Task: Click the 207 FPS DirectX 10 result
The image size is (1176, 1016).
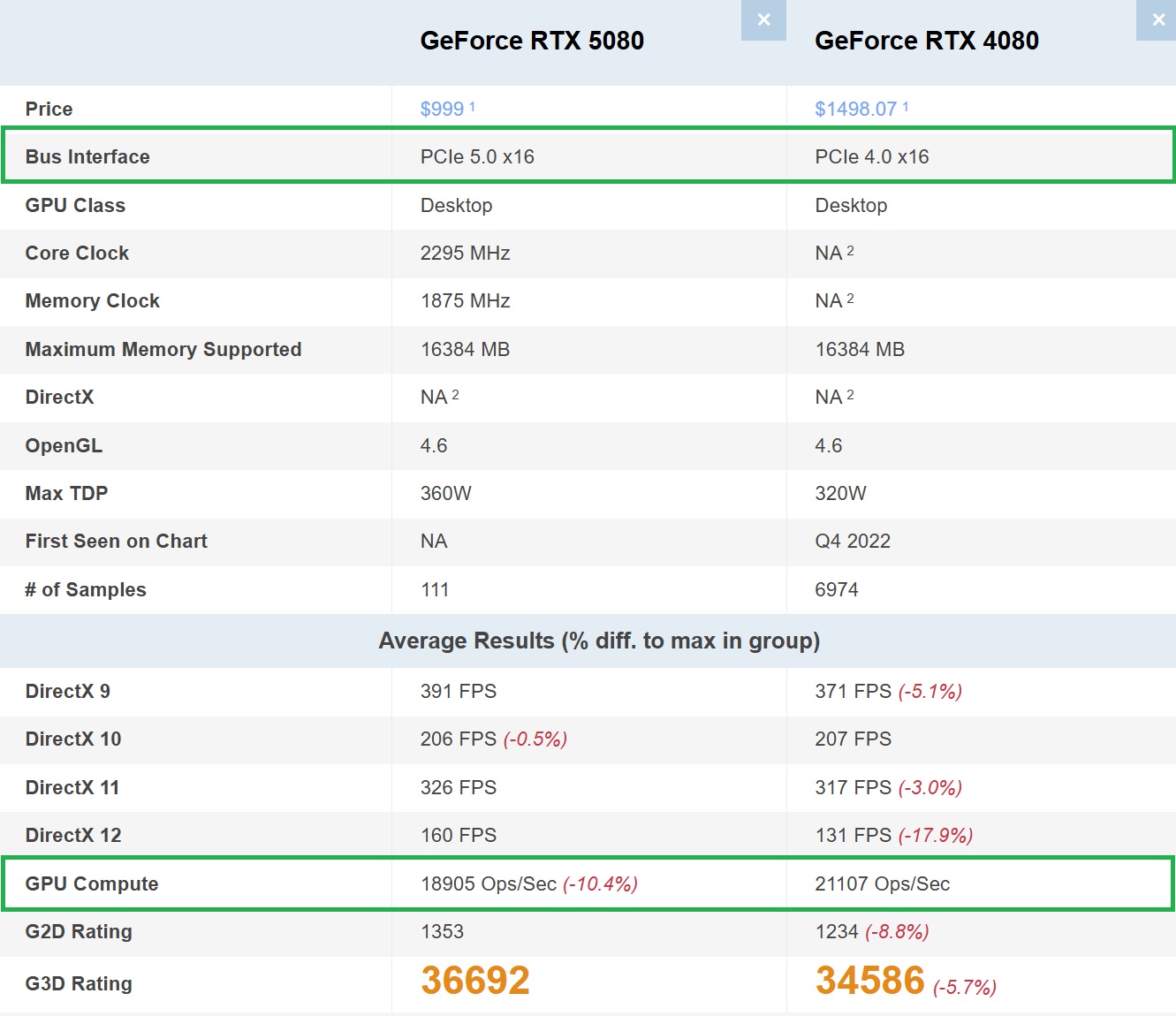Action: tap(854, 739)
